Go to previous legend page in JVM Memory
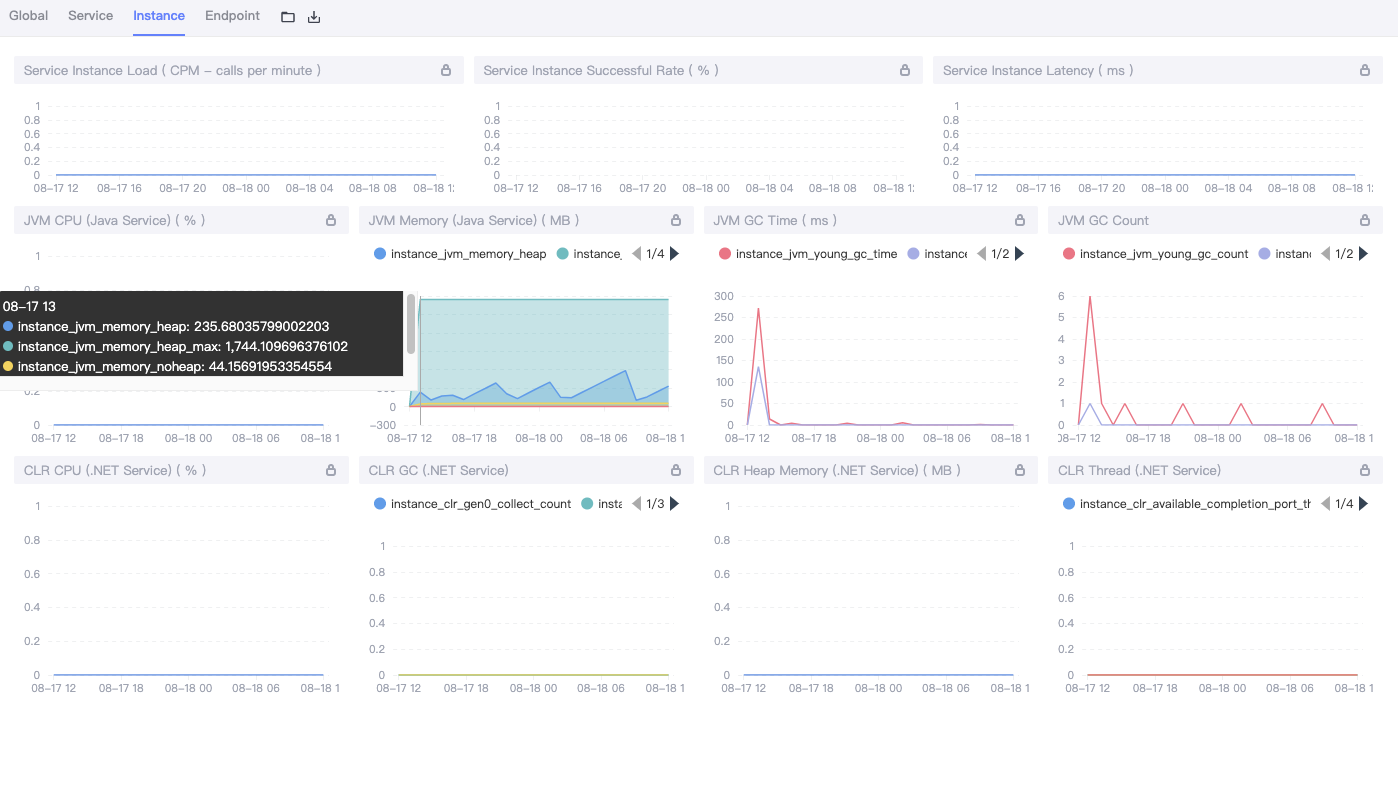 click(636, 254)
